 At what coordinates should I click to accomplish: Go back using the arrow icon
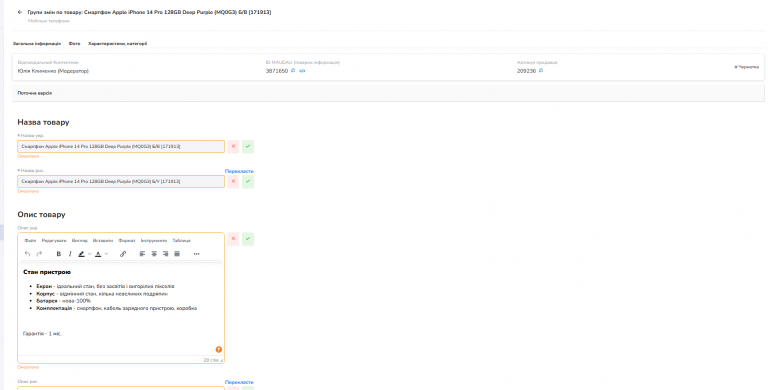click(x=20, y=12)
